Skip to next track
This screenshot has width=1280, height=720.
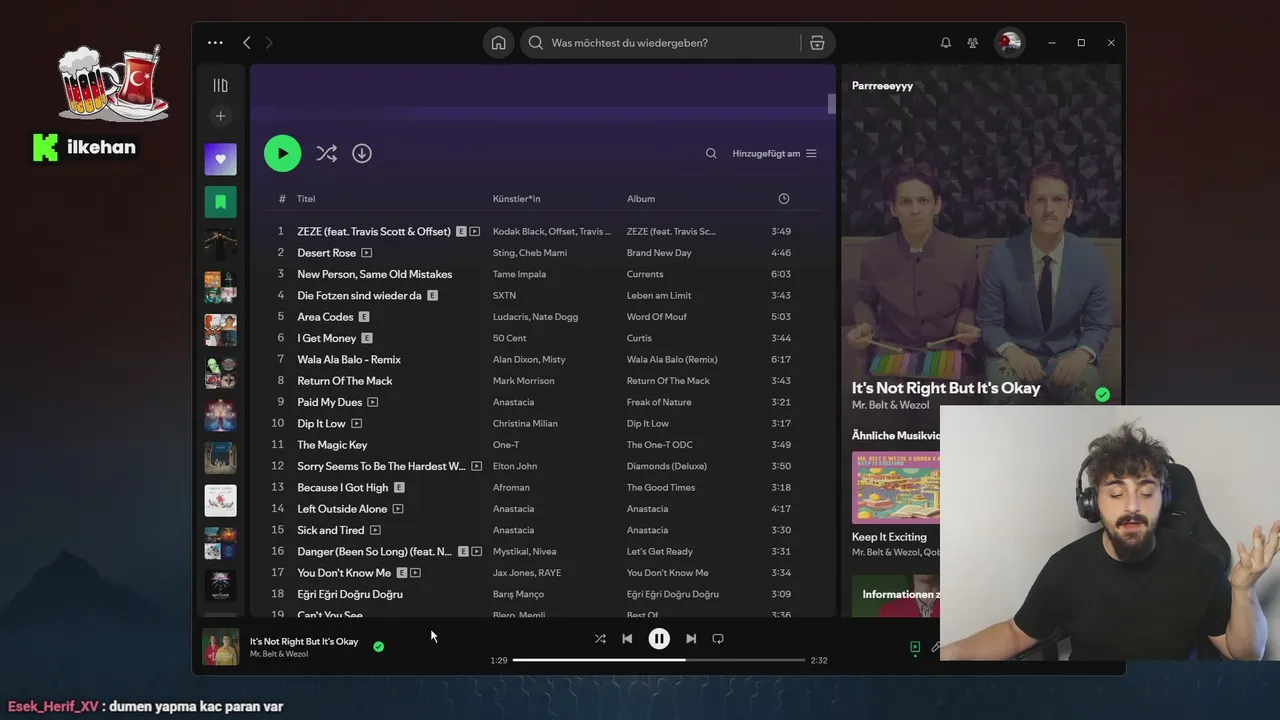691,638
